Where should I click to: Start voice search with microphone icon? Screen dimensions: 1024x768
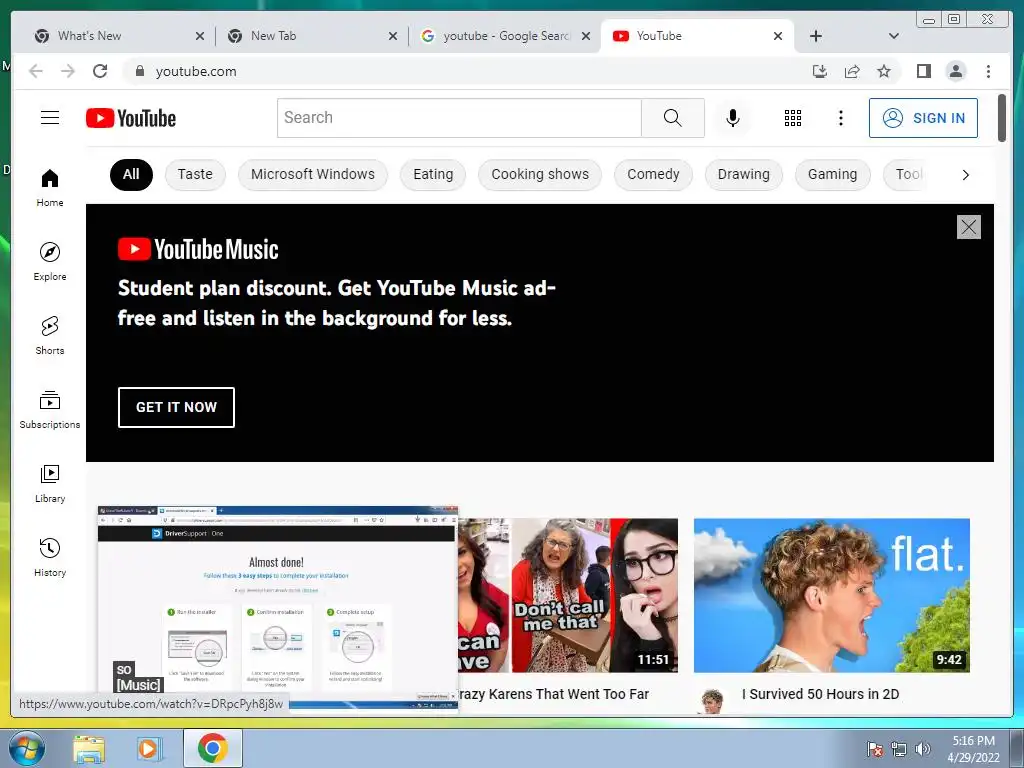(733, 118)
